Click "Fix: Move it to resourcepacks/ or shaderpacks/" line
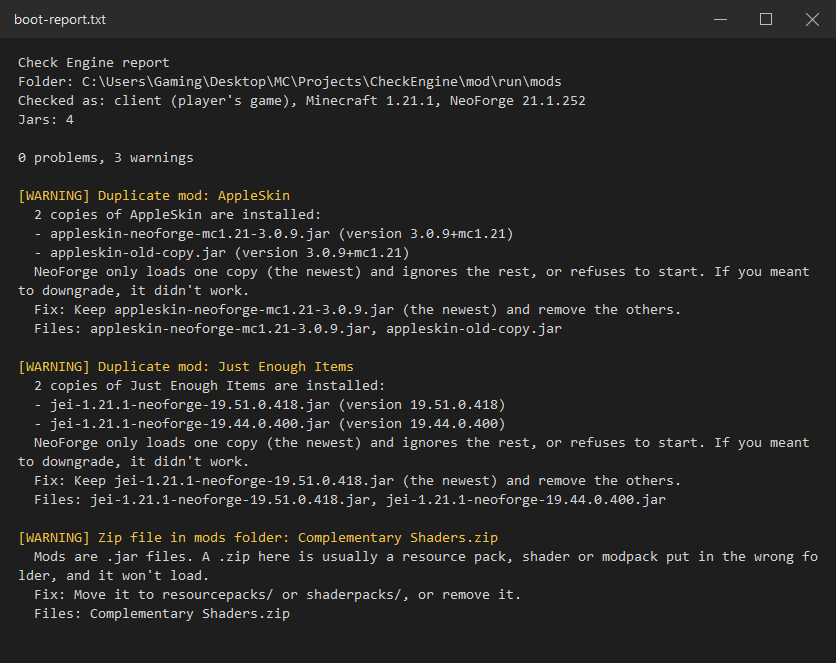 point(278,595)
